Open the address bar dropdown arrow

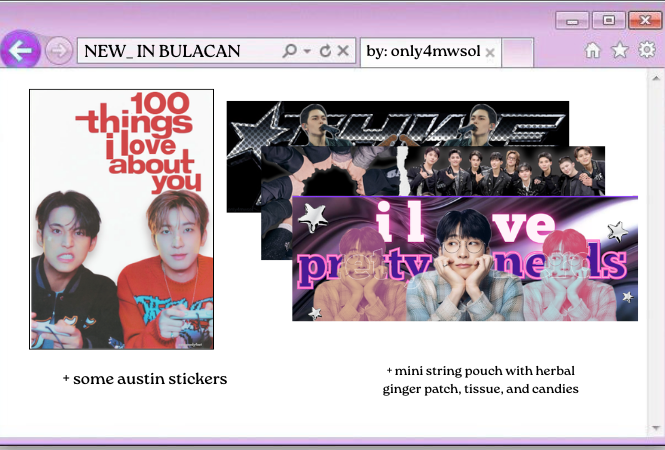coord(307,51)
